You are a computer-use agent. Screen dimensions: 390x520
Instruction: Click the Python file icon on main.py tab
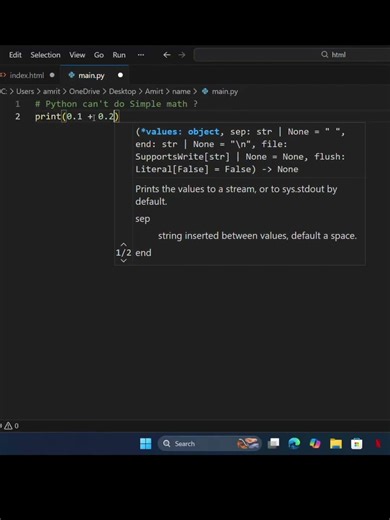71,75
